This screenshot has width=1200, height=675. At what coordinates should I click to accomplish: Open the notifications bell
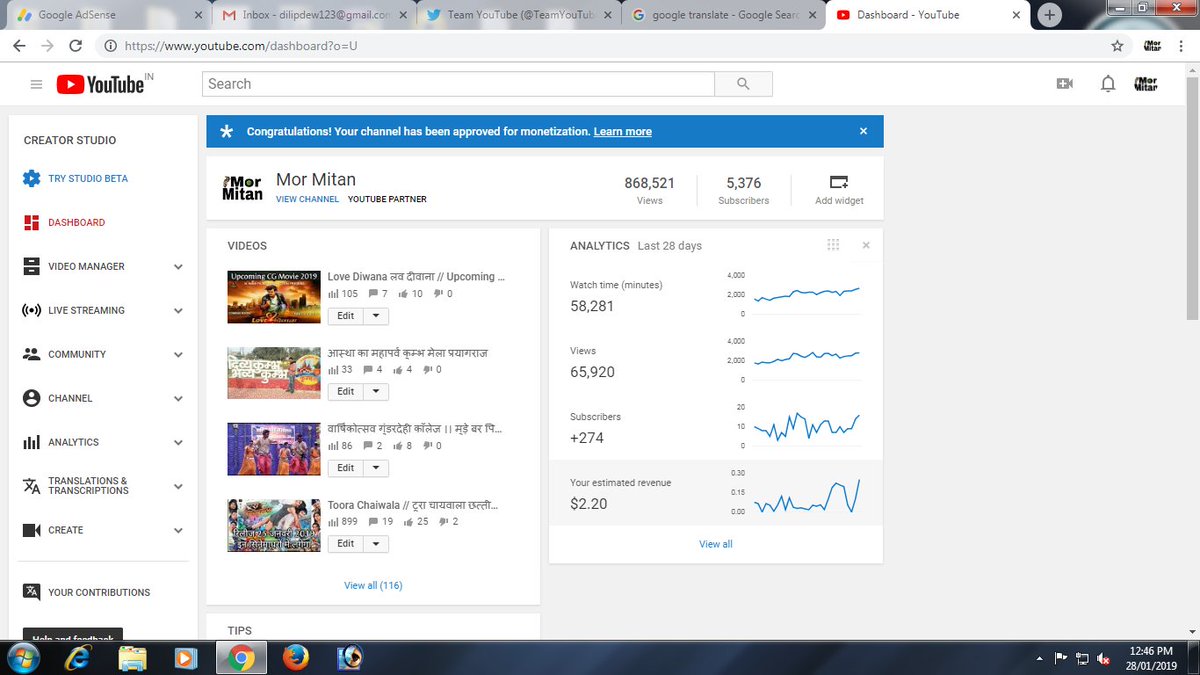point(1108,84)
